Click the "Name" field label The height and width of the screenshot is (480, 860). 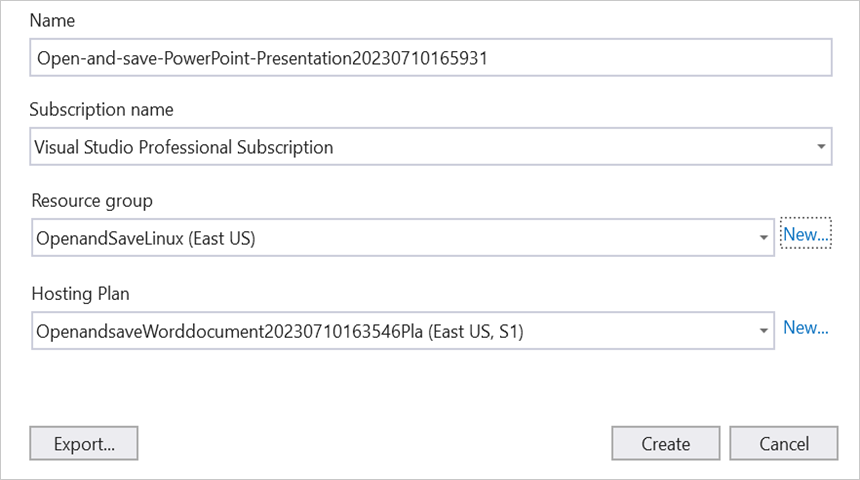point(52,20)
